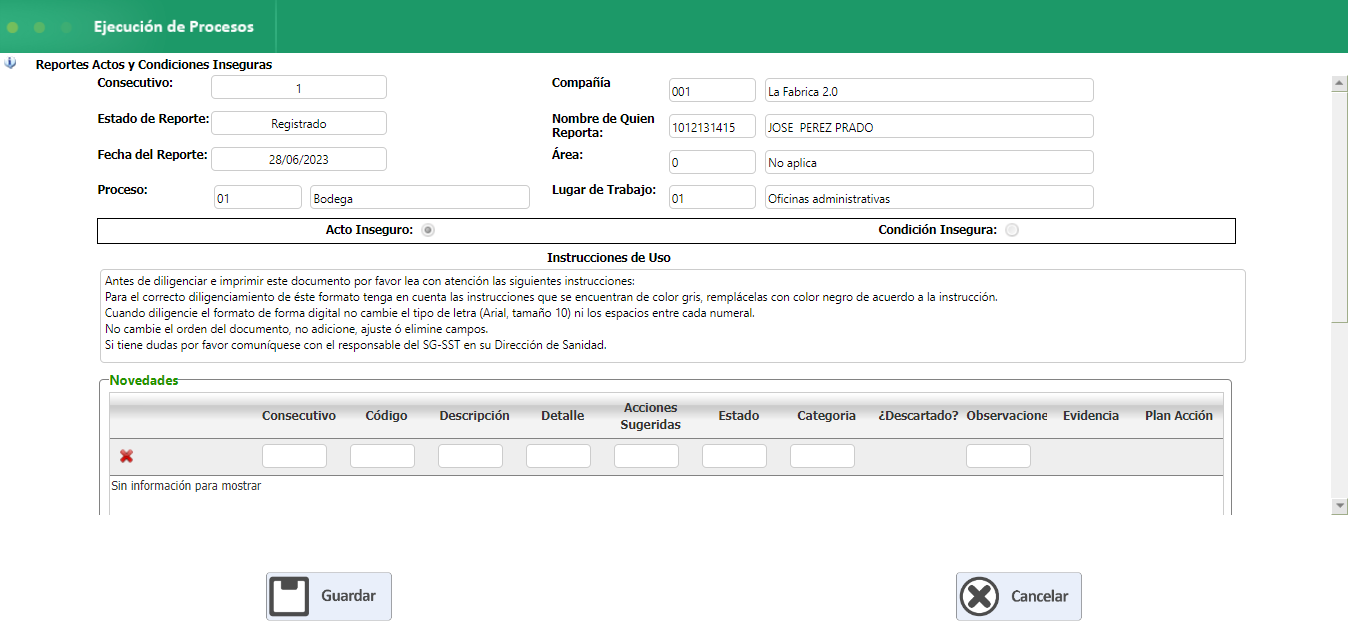Sort by the Descripción column header
The height and width of the screenshot is (643, 1348).
(x=474, y=415)
